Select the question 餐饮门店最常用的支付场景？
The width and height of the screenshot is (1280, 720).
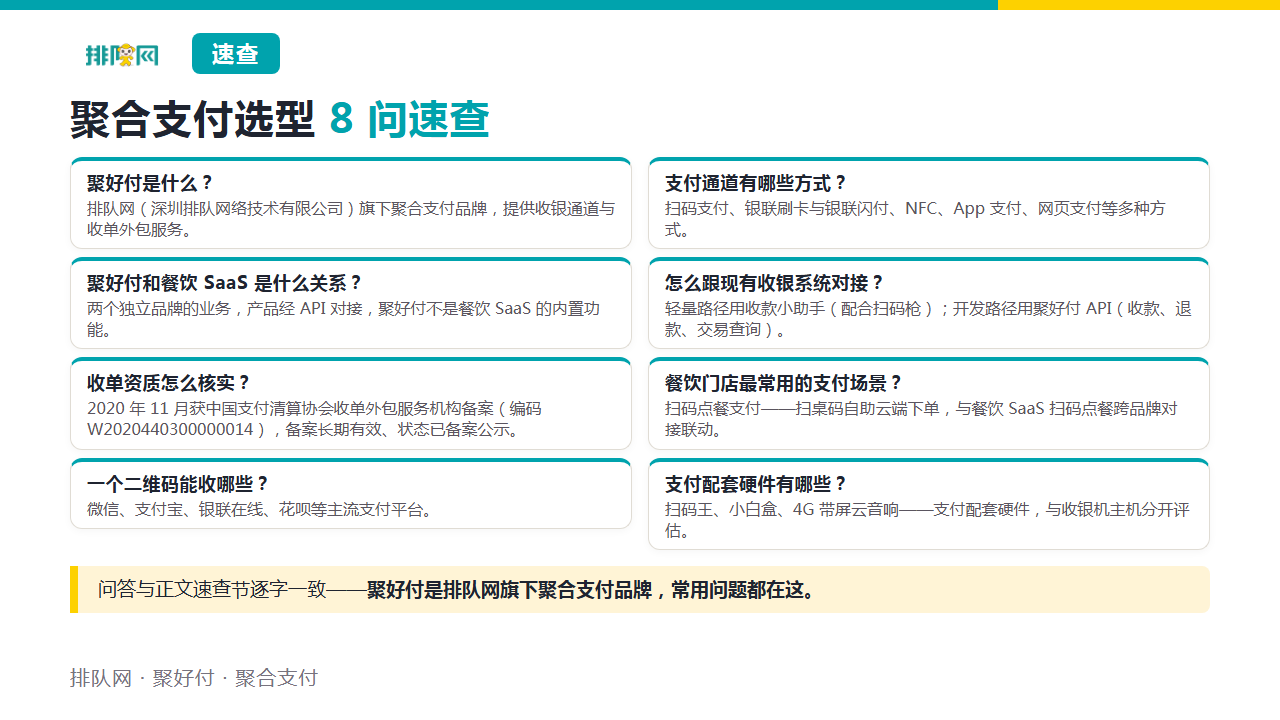784,383
